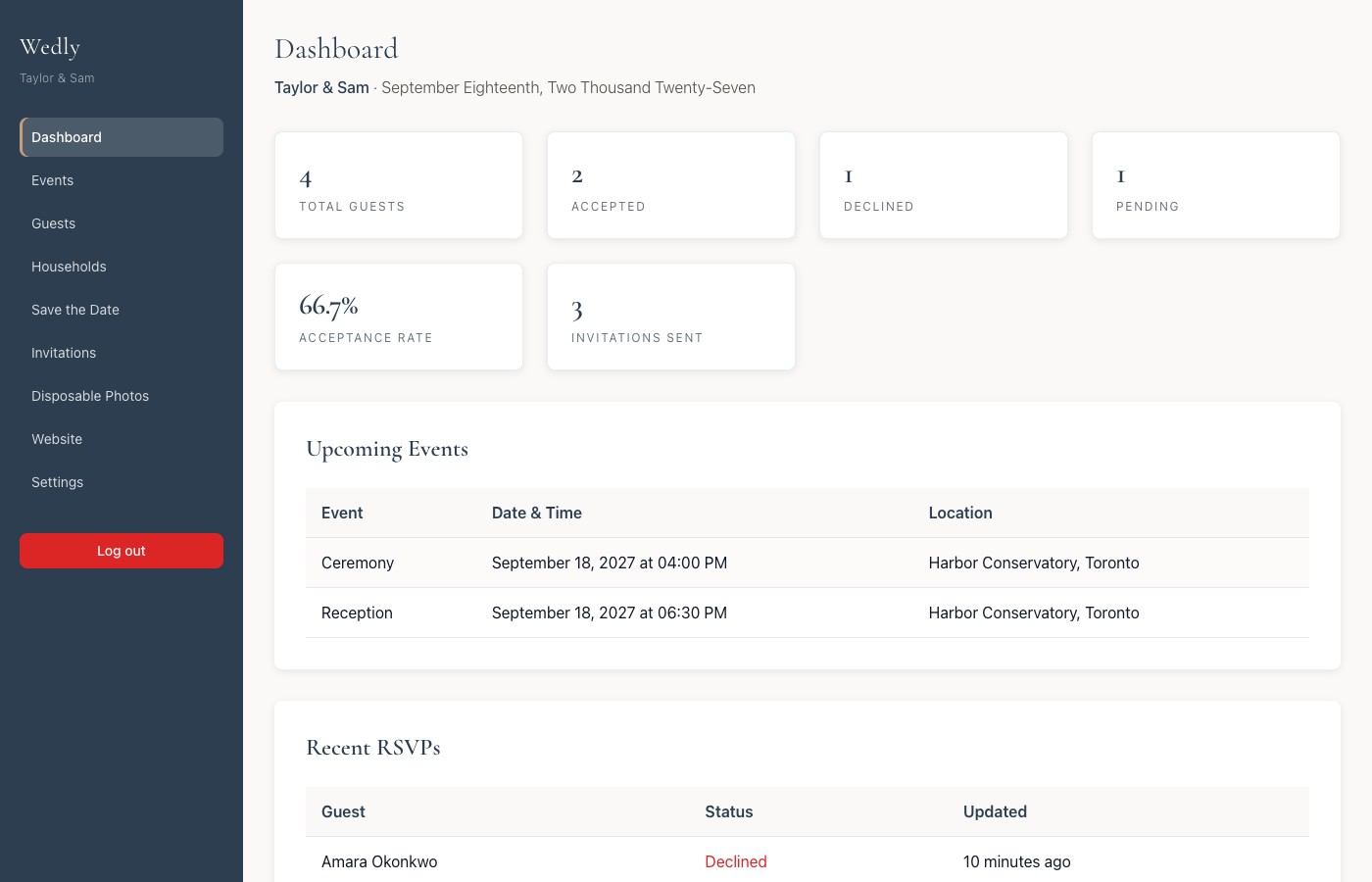Click the Date & Time column header

(537, 513)
